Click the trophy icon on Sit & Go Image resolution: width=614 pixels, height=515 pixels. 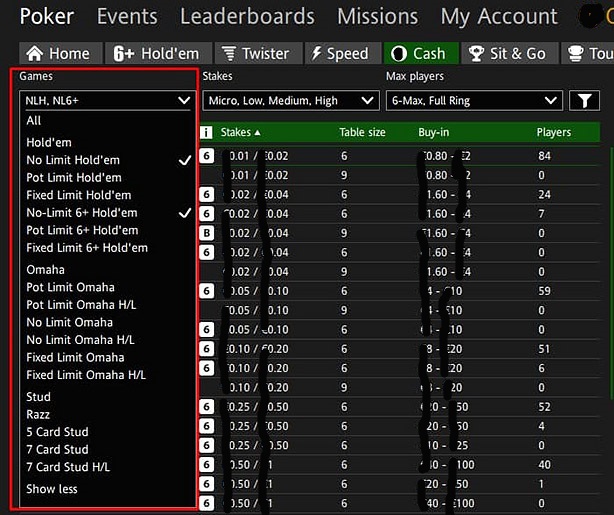tap(477, 54)
